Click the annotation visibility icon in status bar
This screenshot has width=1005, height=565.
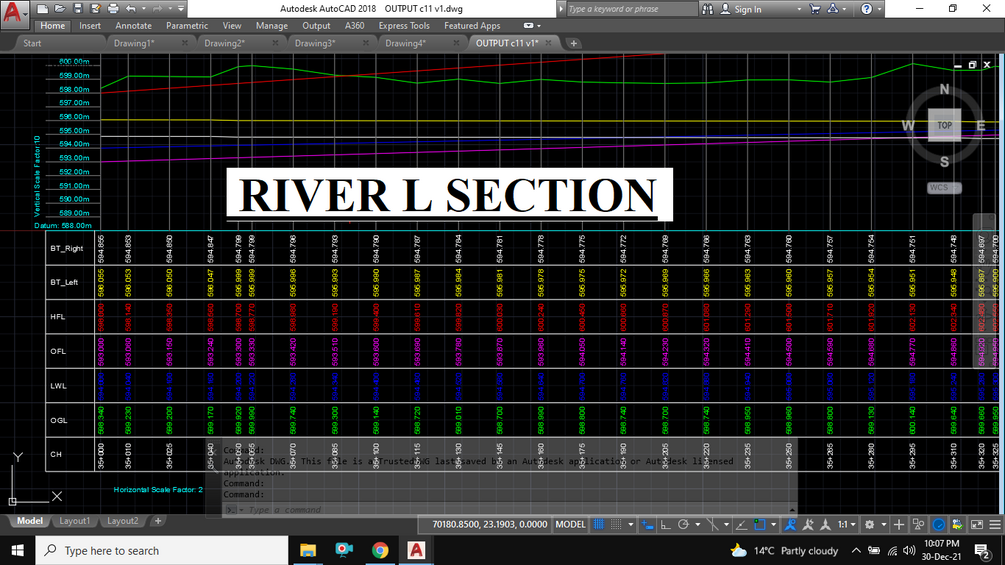pos(790,525)
